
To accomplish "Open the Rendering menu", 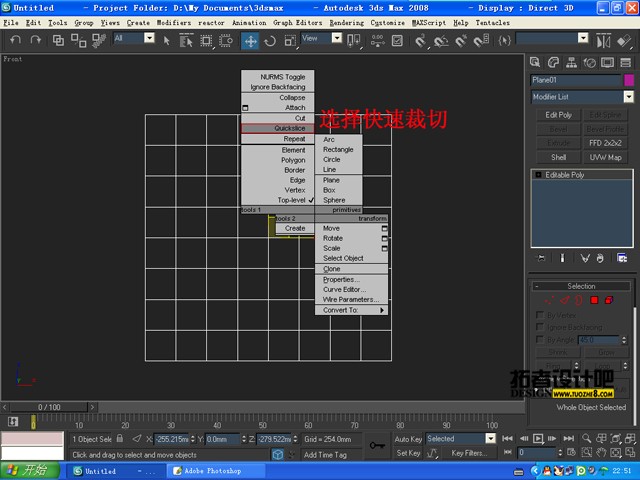I will 347,23.
